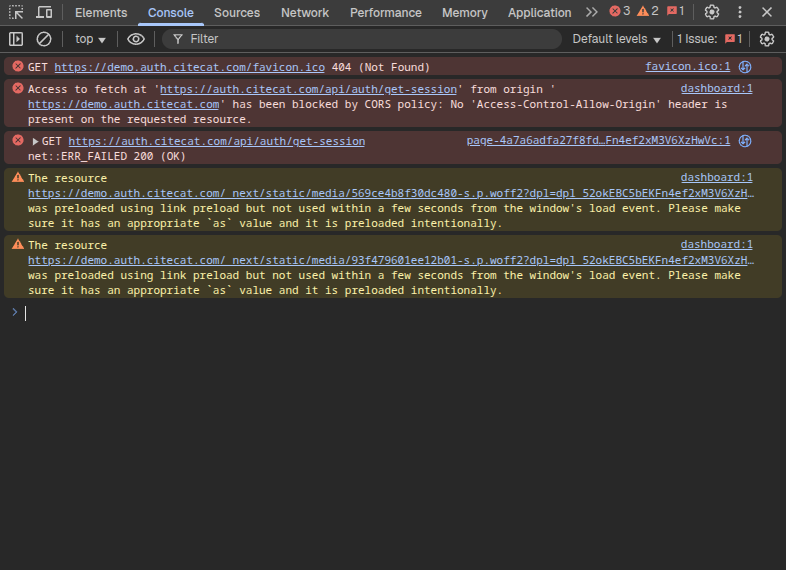Toggle the device toolbar icon
The width and height of the screenshot is (786, 570).
point(45,12)
